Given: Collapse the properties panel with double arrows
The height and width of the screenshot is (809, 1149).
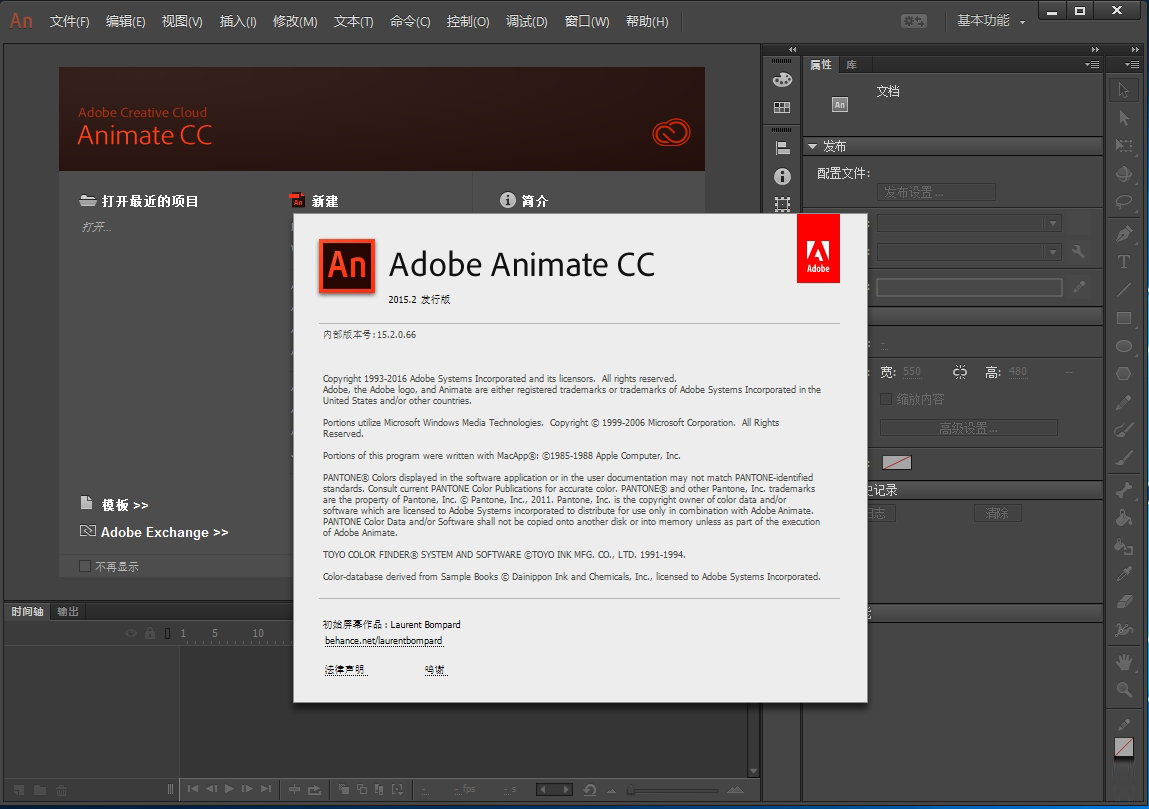Looking at the screenshot, I should [1095, 49].
